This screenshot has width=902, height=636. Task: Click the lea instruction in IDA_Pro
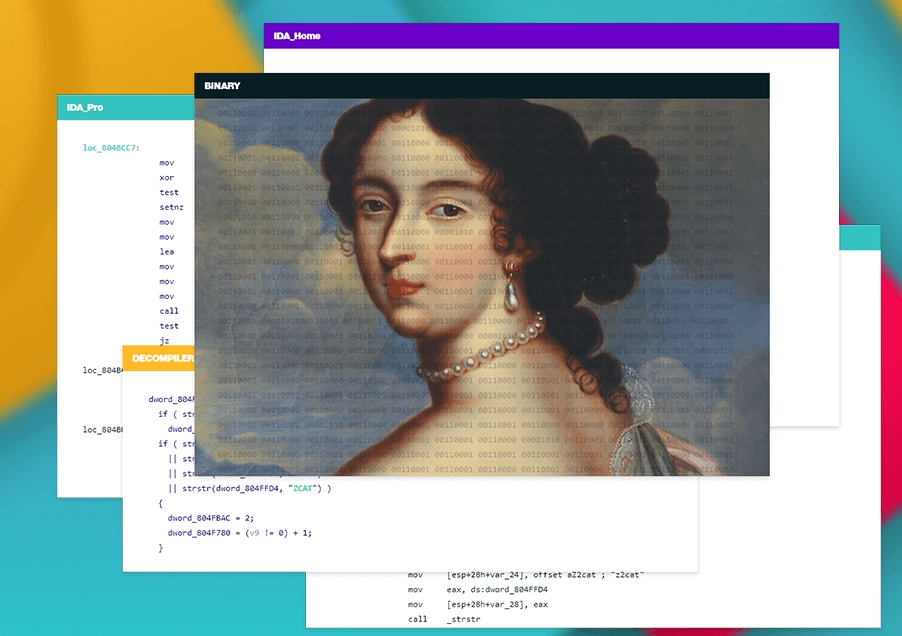click(166, 252)
